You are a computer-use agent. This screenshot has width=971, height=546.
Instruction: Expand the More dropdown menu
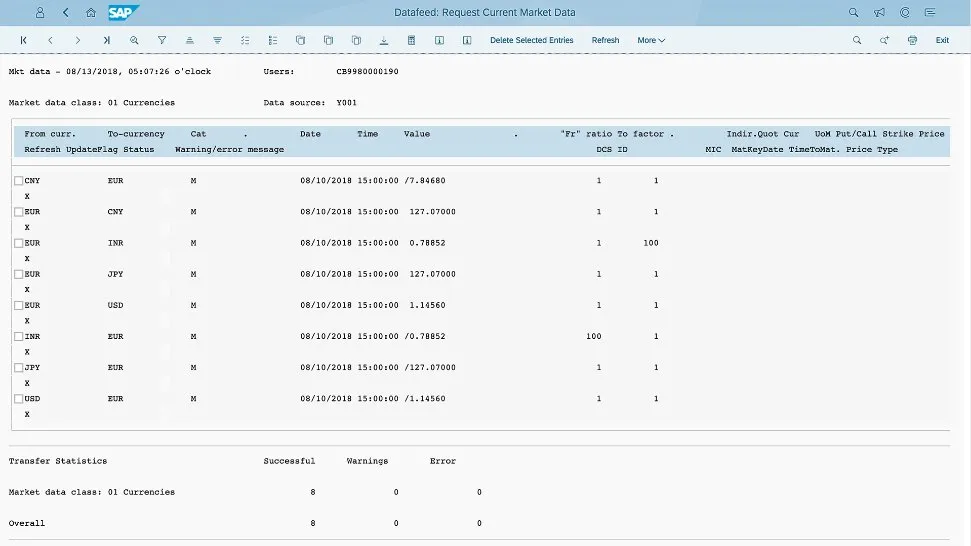point(650,40)
